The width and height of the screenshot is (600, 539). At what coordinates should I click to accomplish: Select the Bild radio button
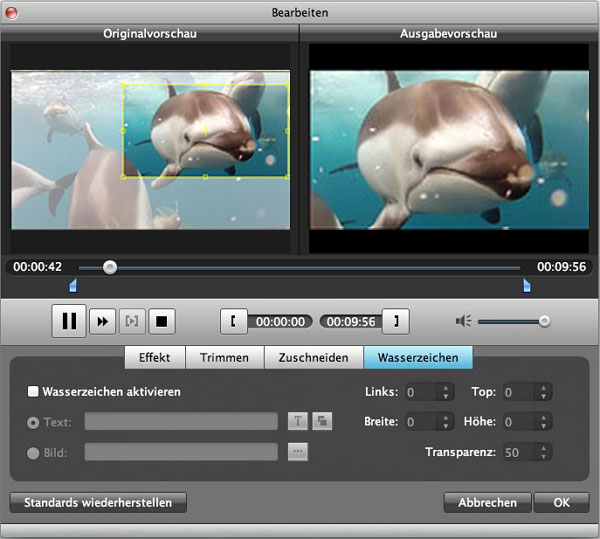[33, 452]
